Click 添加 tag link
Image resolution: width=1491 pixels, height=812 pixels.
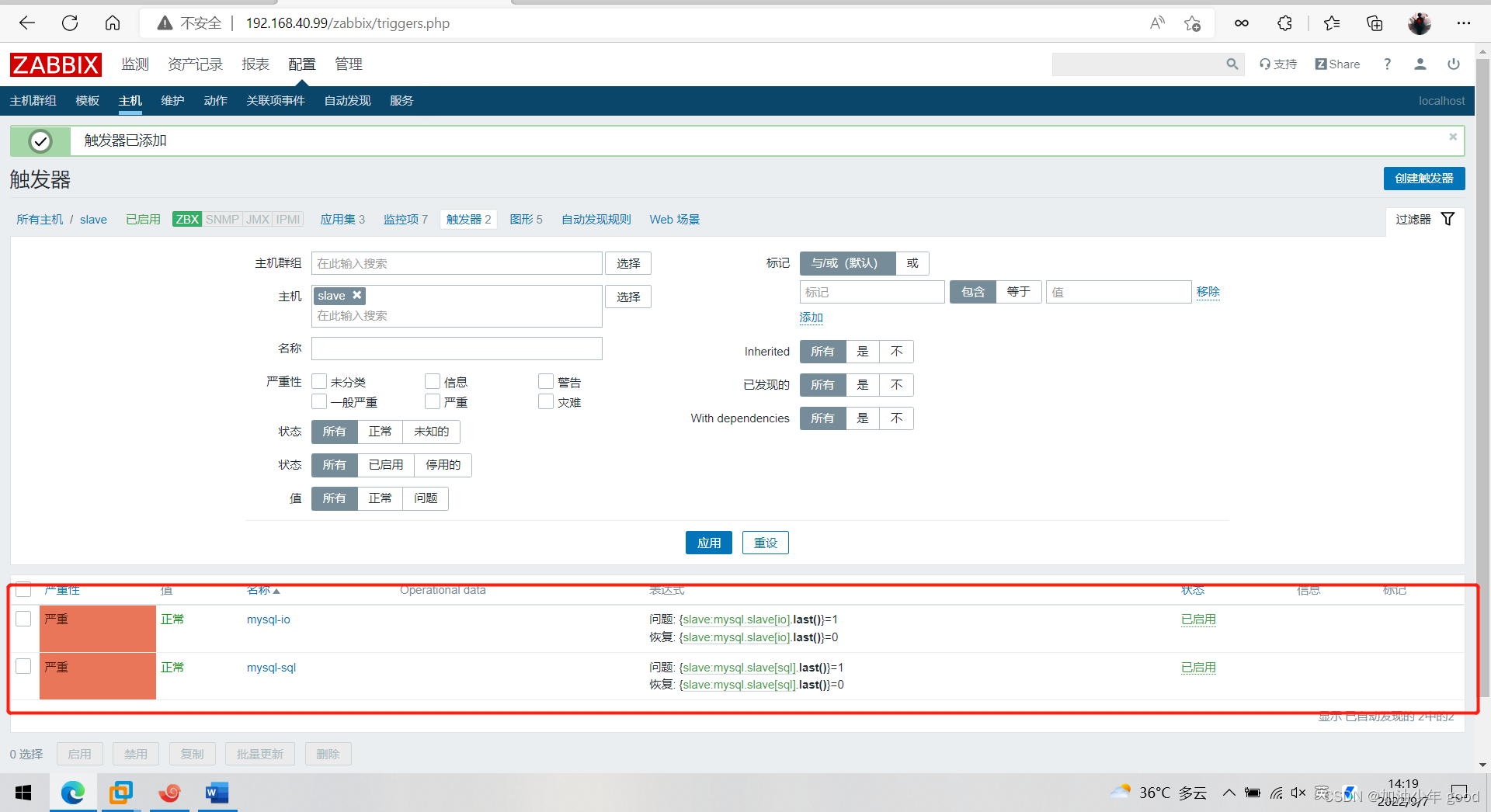(812, 318)
